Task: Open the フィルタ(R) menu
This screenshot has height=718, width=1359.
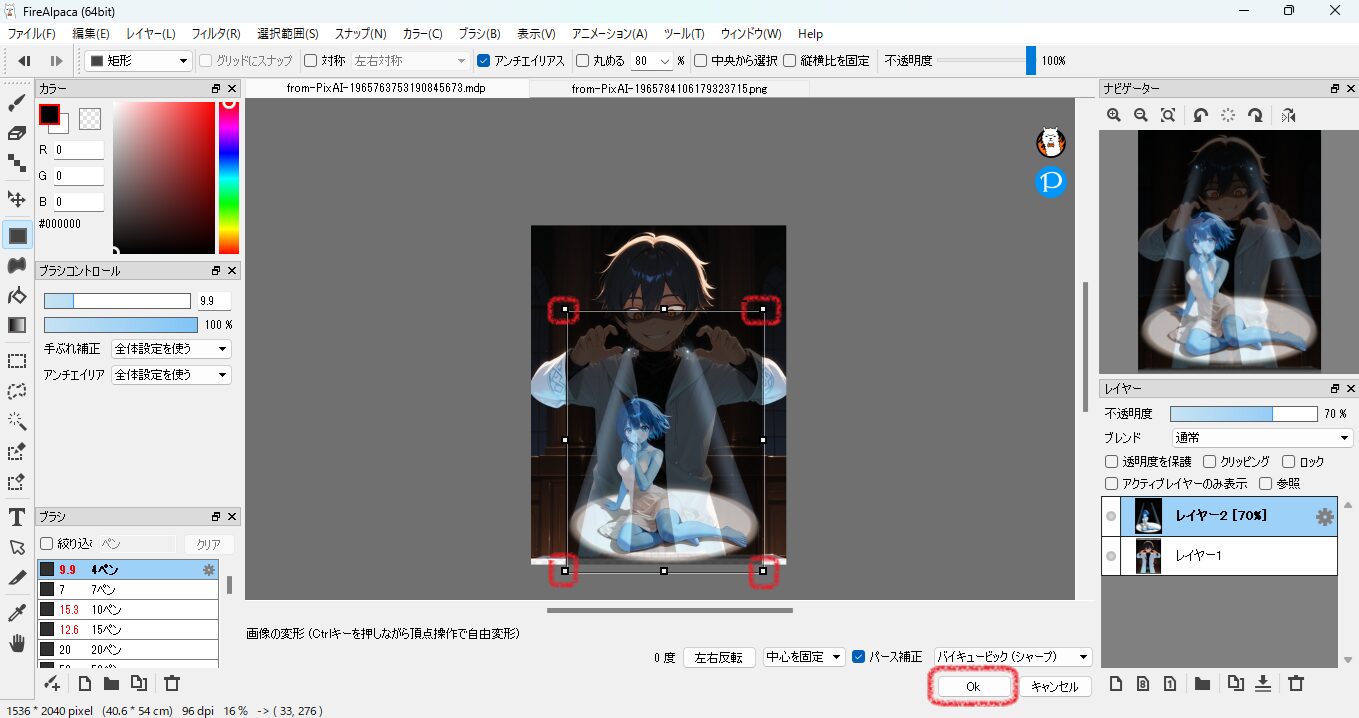Action: 215,34
